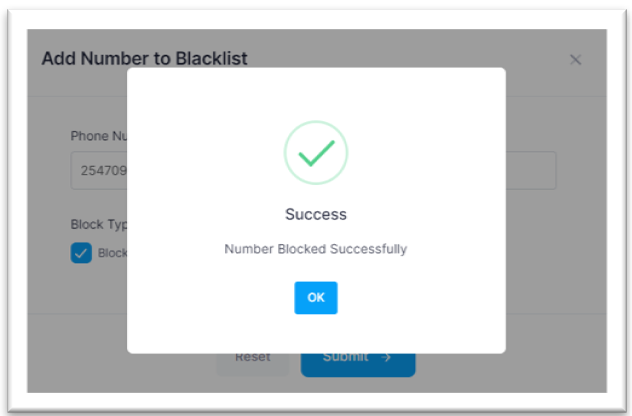The width and height of the screenshot is (632, 416).
Task: Click the Submit button behind the popup
Action: [358, 365]
